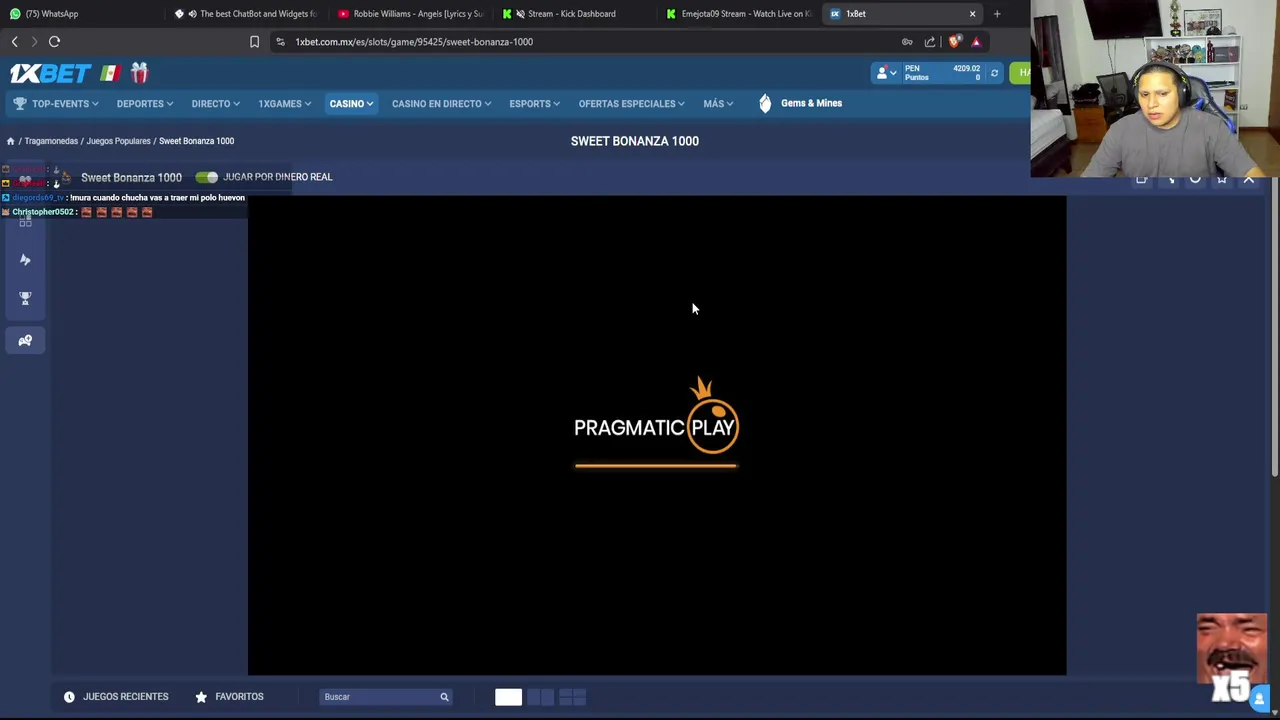Screen dimensions: 1280x720
Task: Open the Gems & Mines link
Action: click(x=811, y=103)
